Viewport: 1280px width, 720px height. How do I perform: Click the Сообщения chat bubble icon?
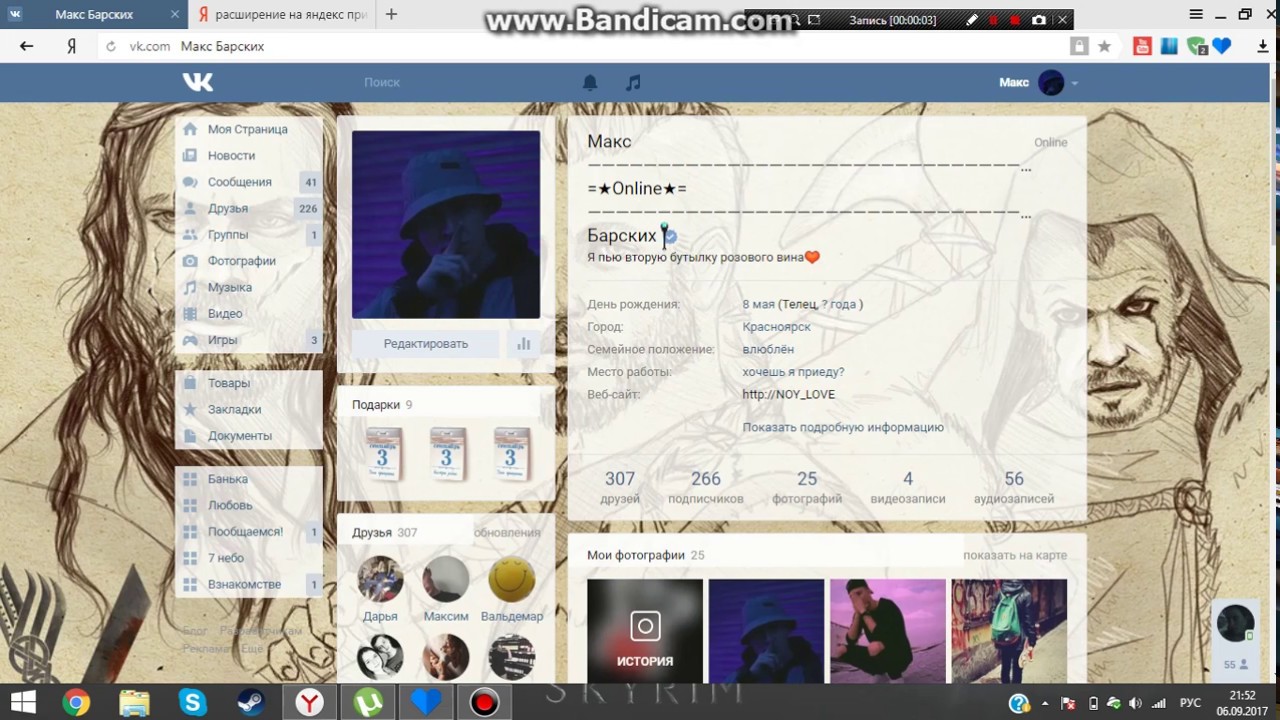click(x=190, y=182)
